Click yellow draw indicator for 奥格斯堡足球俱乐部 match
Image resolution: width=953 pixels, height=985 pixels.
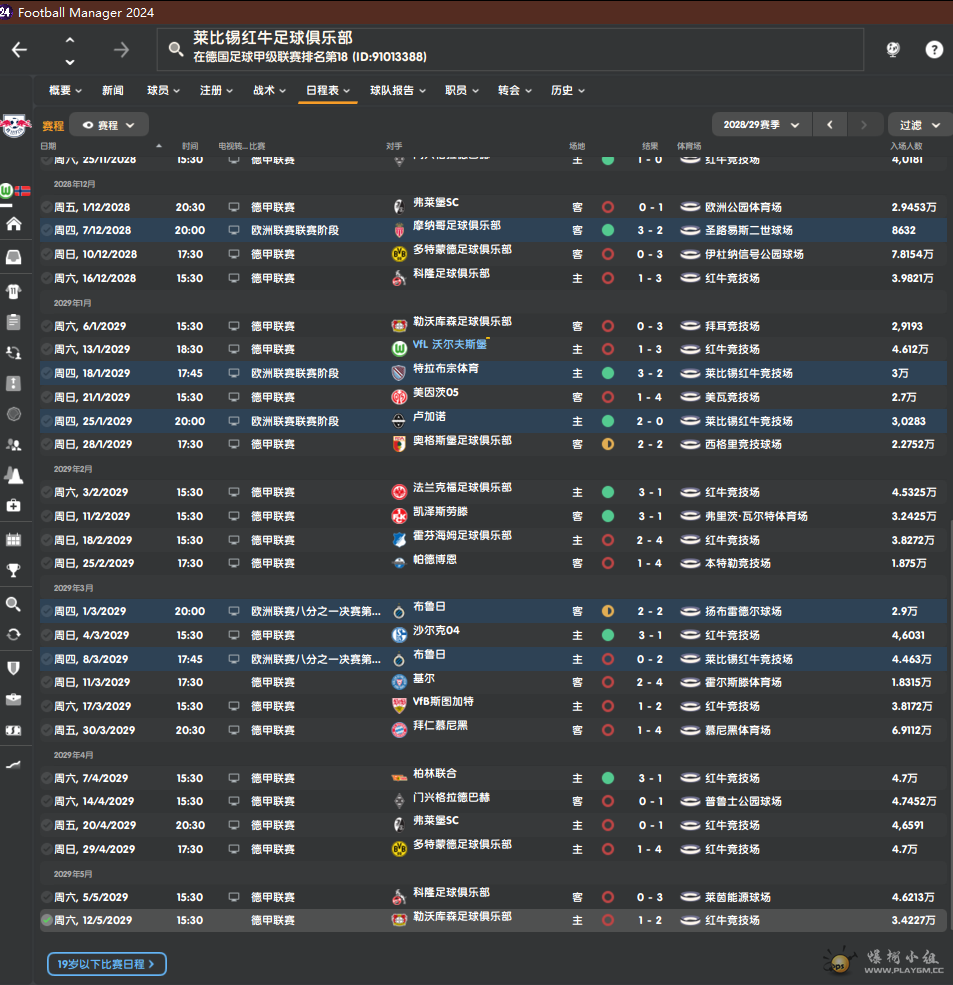coord(607,444)
